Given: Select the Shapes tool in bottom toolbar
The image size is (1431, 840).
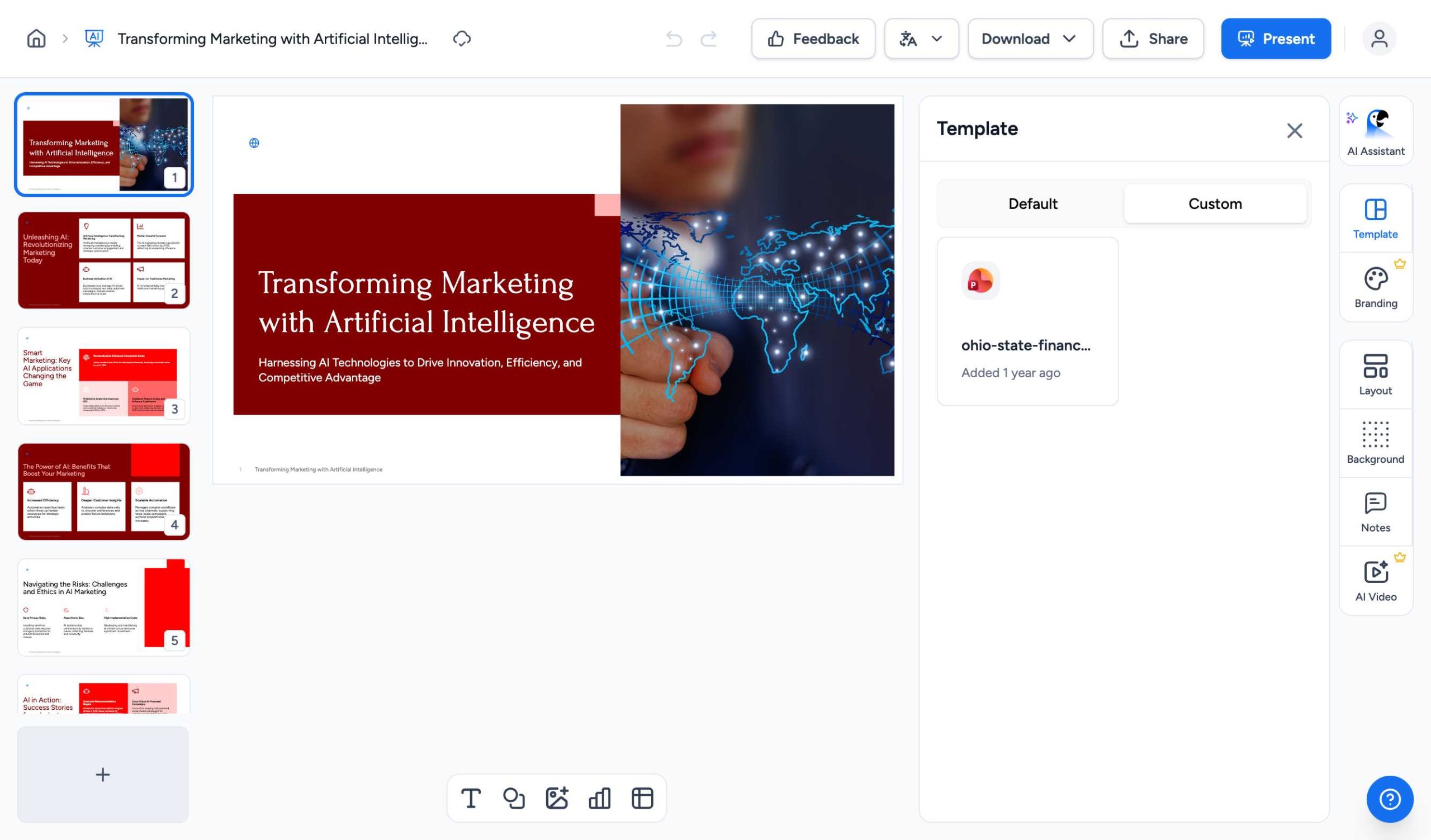Looking at the screenshot, I should (514, 798).
